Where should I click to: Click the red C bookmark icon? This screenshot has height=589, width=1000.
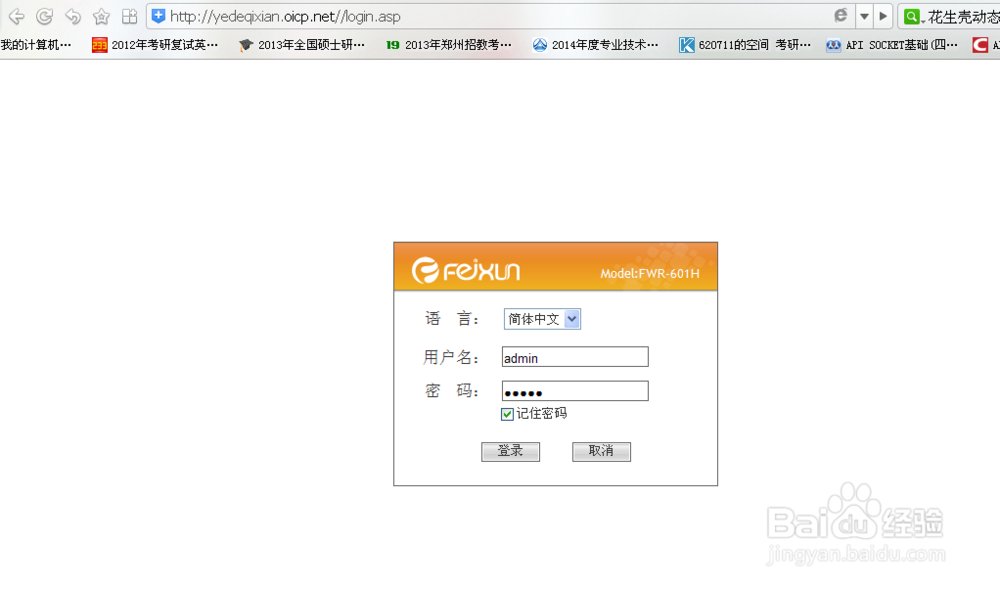pos(980,45)
